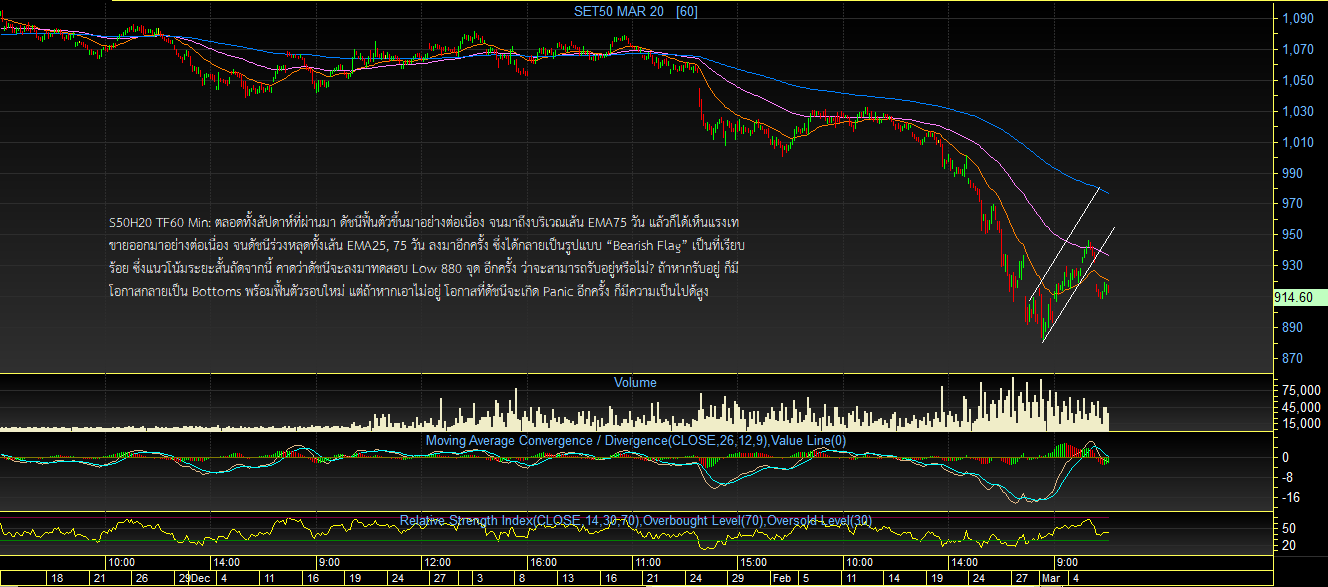Click the 1,050 price axis label
This screenshot has height=587, width=1328.
point(1297,80)
